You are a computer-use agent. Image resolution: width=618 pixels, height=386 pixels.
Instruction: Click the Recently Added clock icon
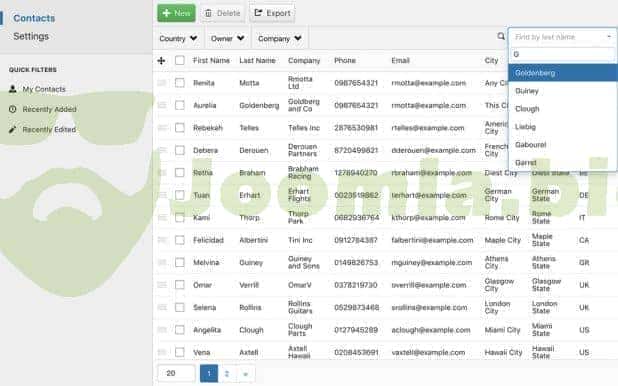(x=13, y=109)
